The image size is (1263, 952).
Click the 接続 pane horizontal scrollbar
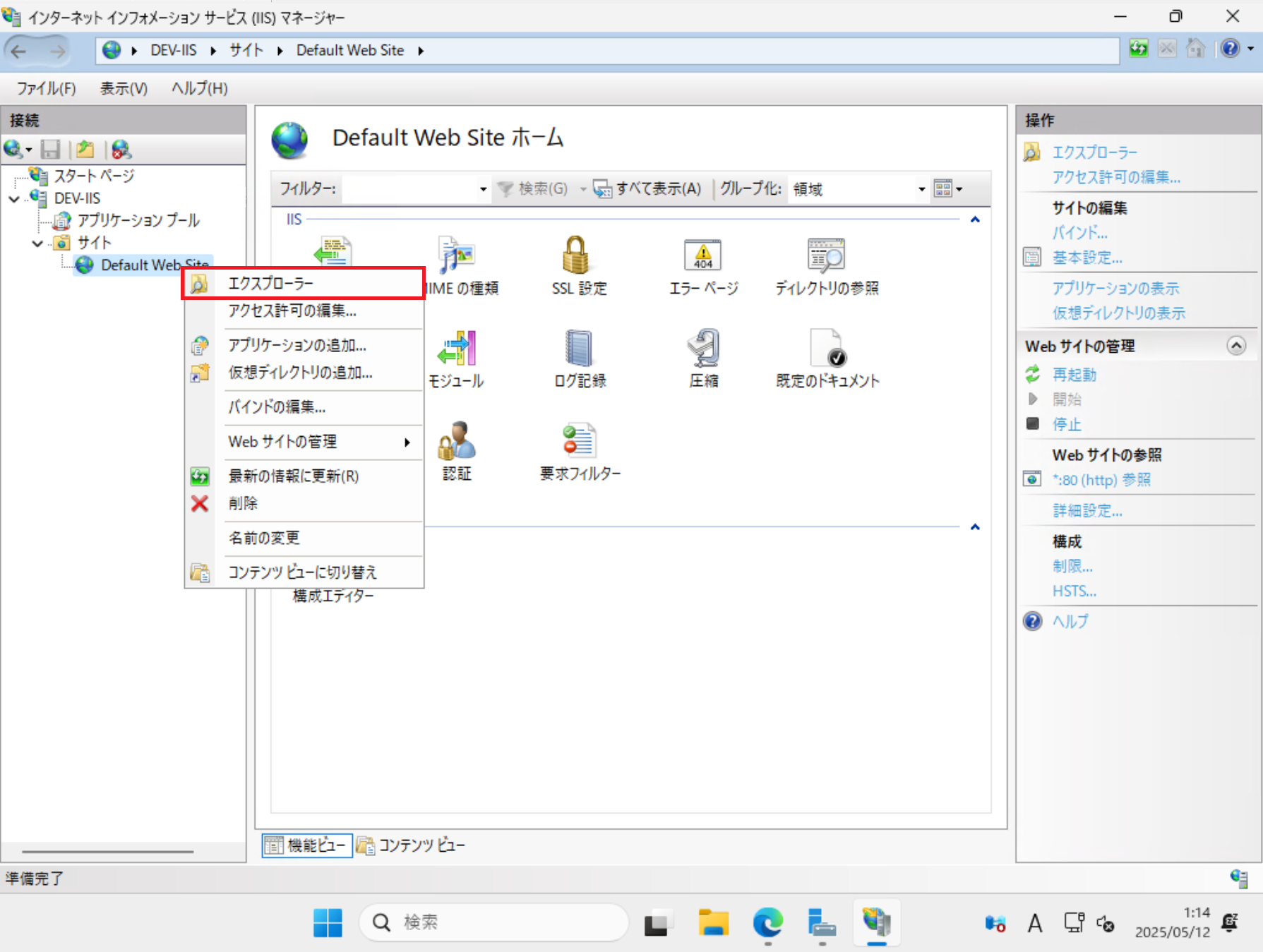tap(107, 852)
